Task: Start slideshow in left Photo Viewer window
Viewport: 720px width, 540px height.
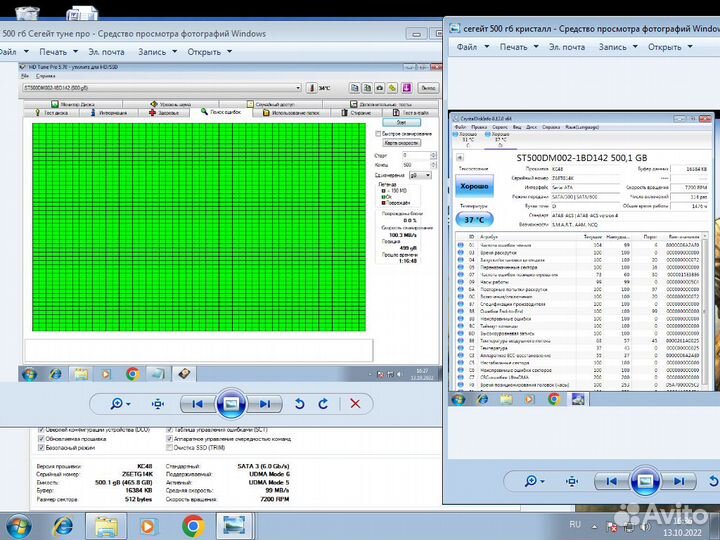Action: click(x=231, y=404)
